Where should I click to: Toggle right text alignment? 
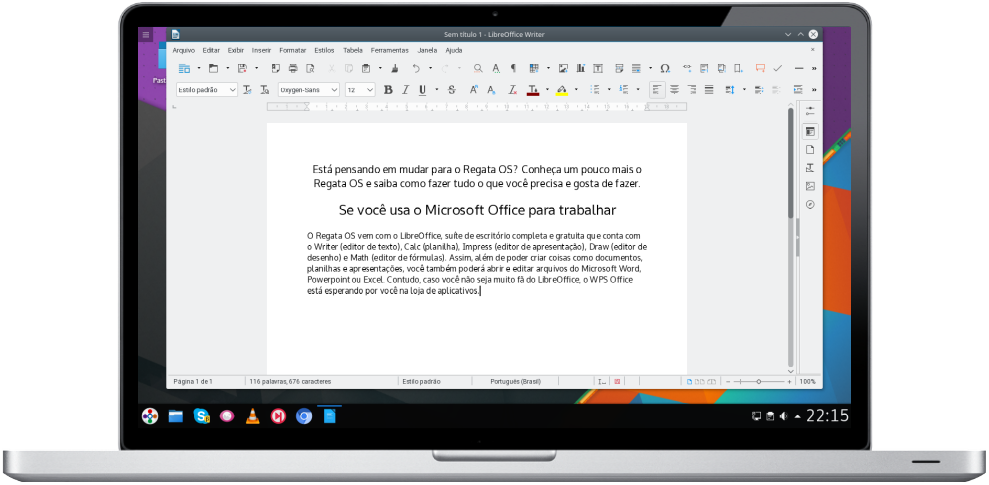tap(692, 90)
